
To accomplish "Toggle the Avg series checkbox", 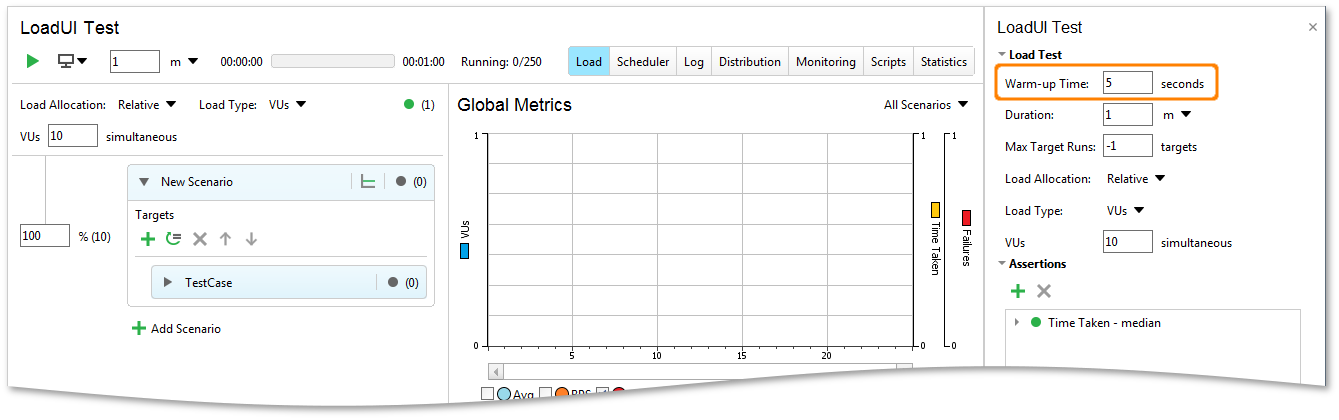I will 488,394.
